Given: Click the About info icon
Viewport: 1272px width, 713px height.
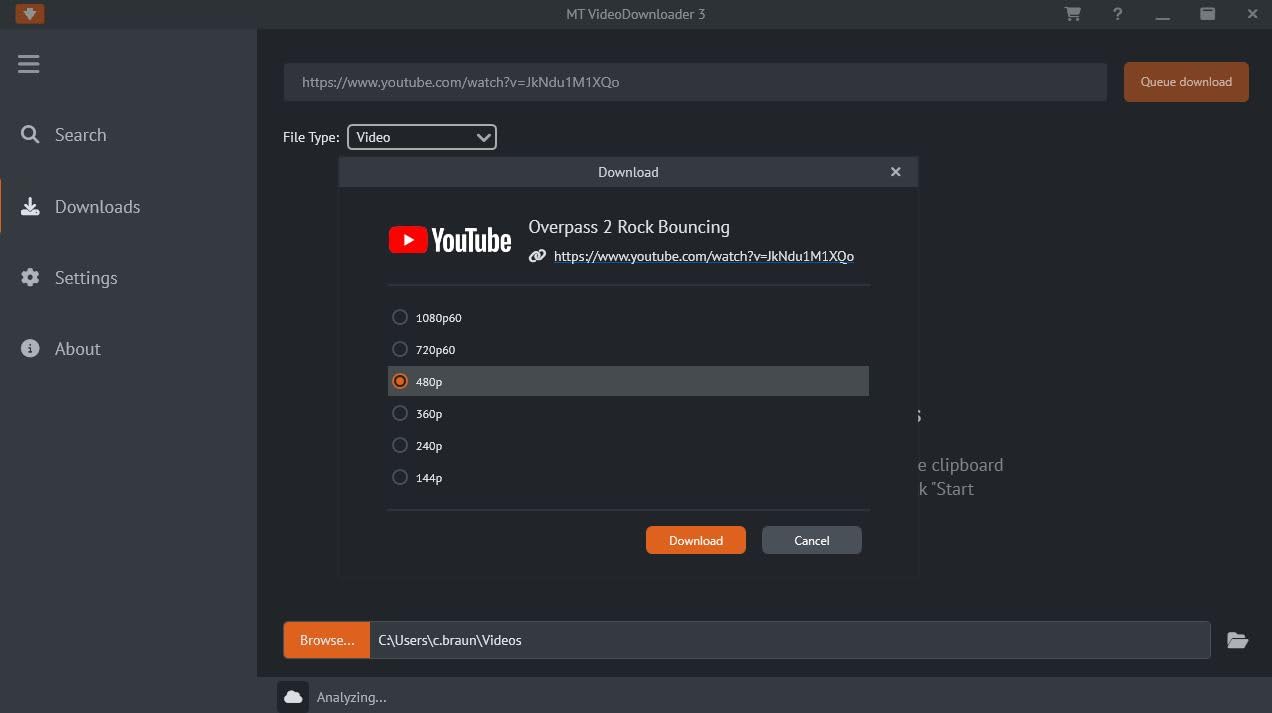Looking at the screenshot, I should 30,349.
